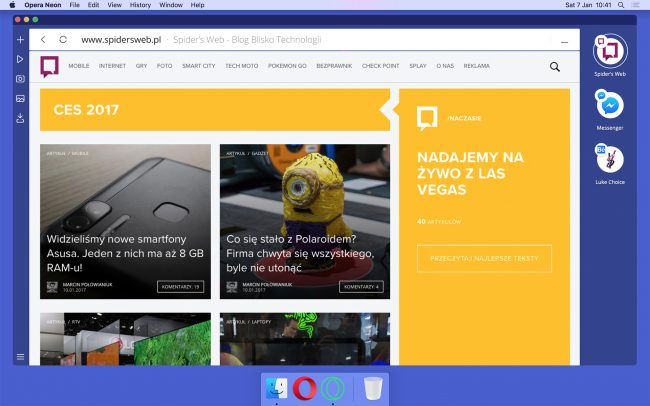
Task: Click the NADAJEMY NA ŻYWO Z LAS VEGAS heading
Action: [x=471, y=173]
